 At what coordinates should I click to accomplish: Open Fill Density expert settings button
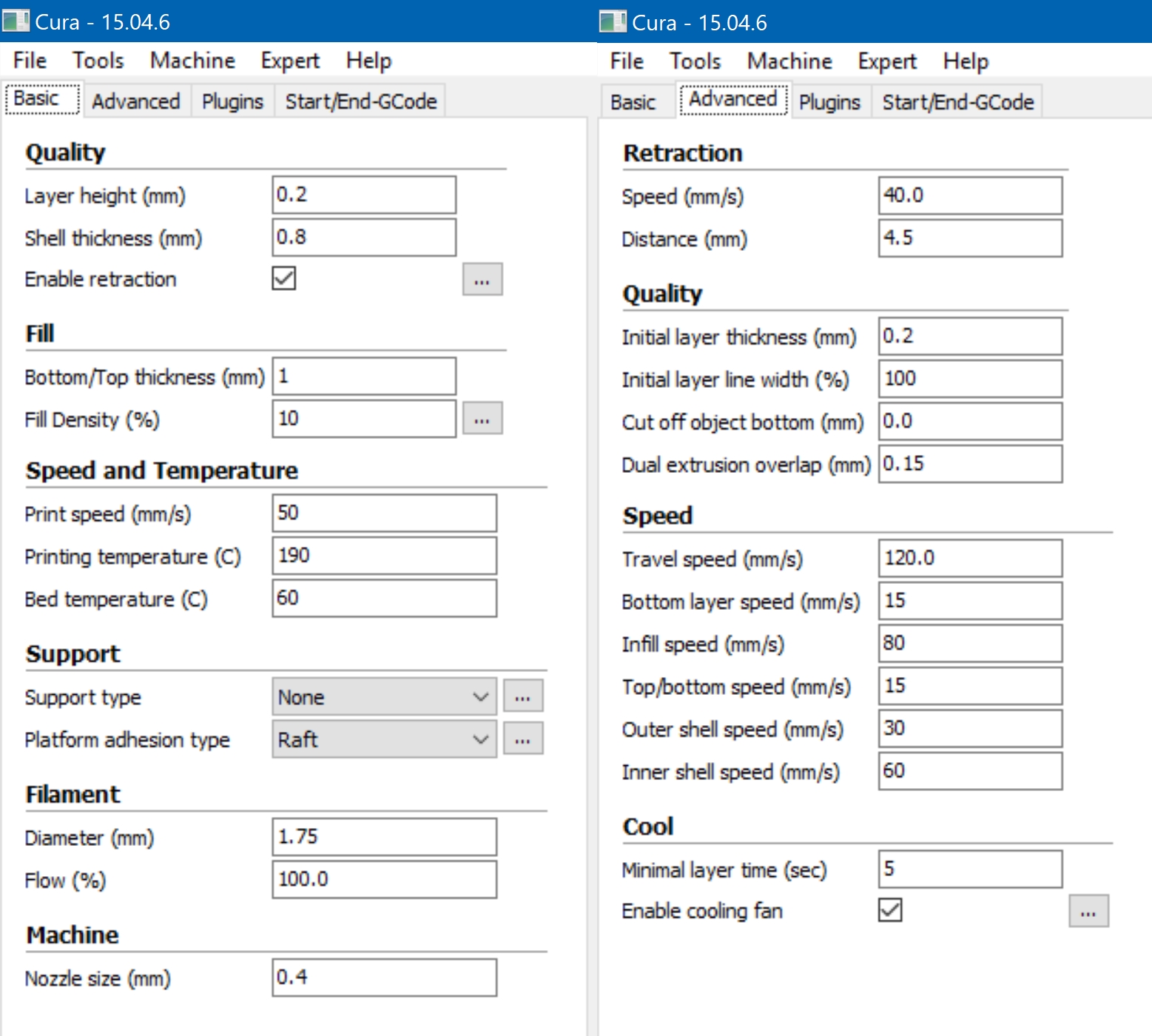tap(482, 418)
